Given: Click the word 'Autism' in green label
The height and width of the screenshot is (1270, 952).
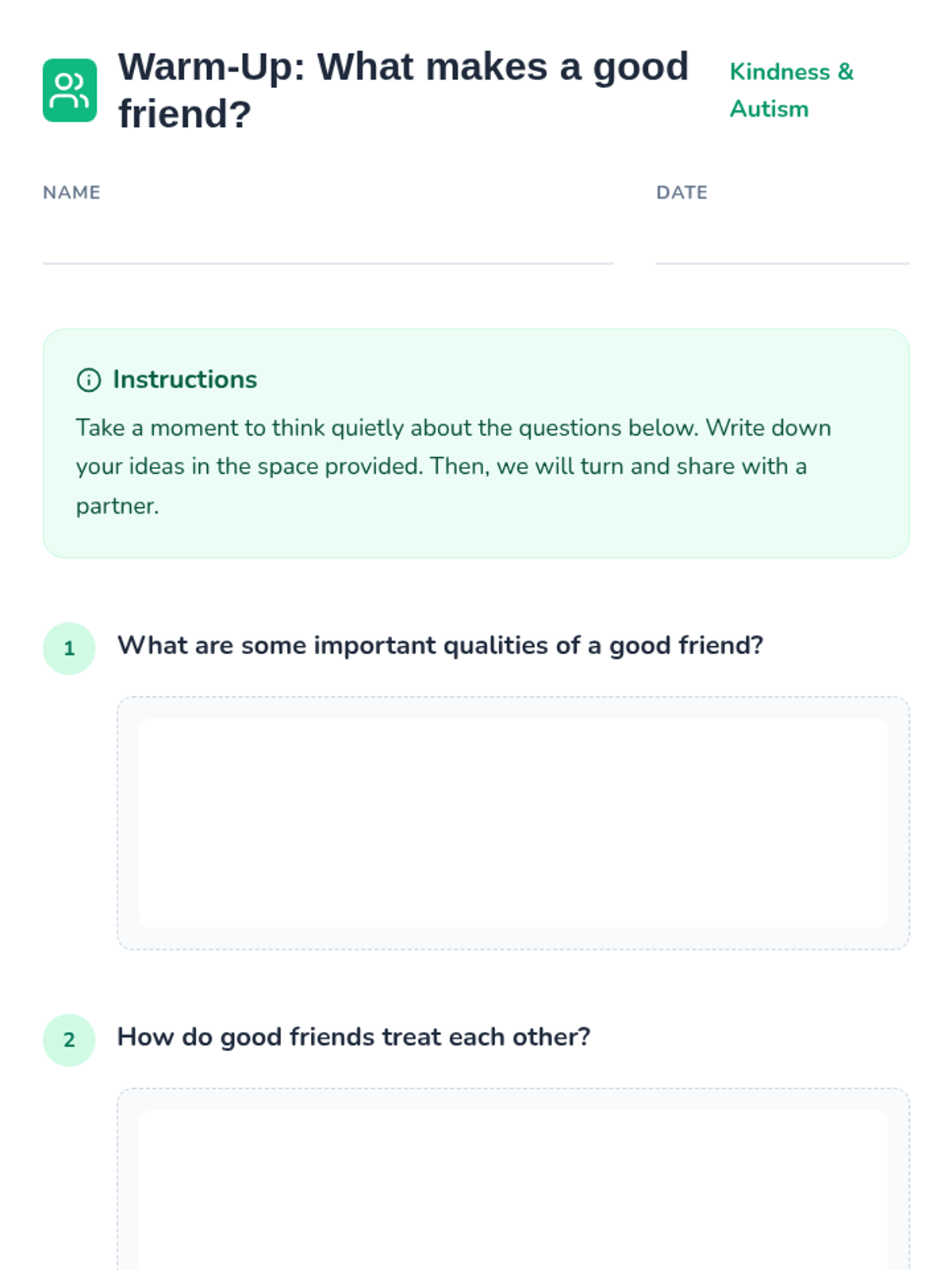Looking at the screenshot, I should coord(770,110).
